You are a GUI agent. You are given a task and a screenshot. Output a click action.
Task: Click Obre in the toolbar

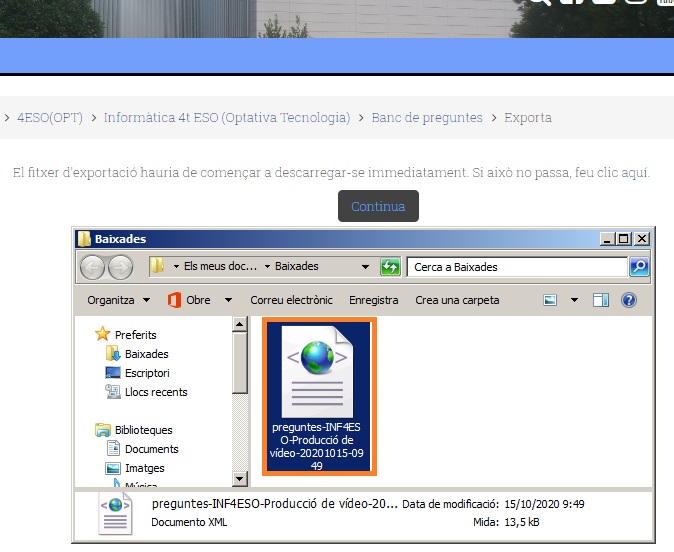pos(198,300)
